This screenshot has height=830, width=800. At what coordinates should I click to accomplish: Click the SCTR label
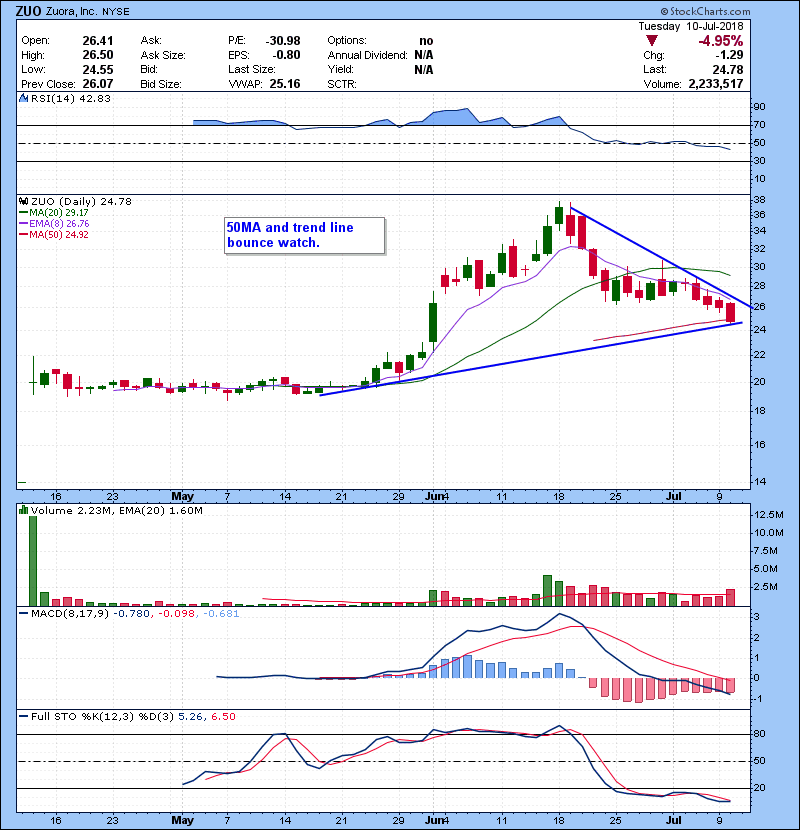pos(342,84)
